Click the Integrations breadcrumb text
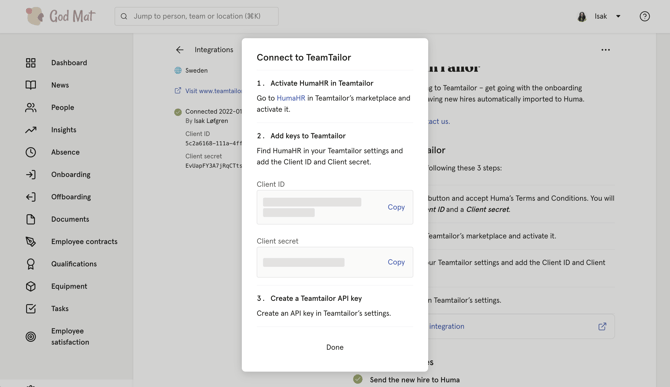The width and height of the screenshot is (670, 387). point(214,50)
